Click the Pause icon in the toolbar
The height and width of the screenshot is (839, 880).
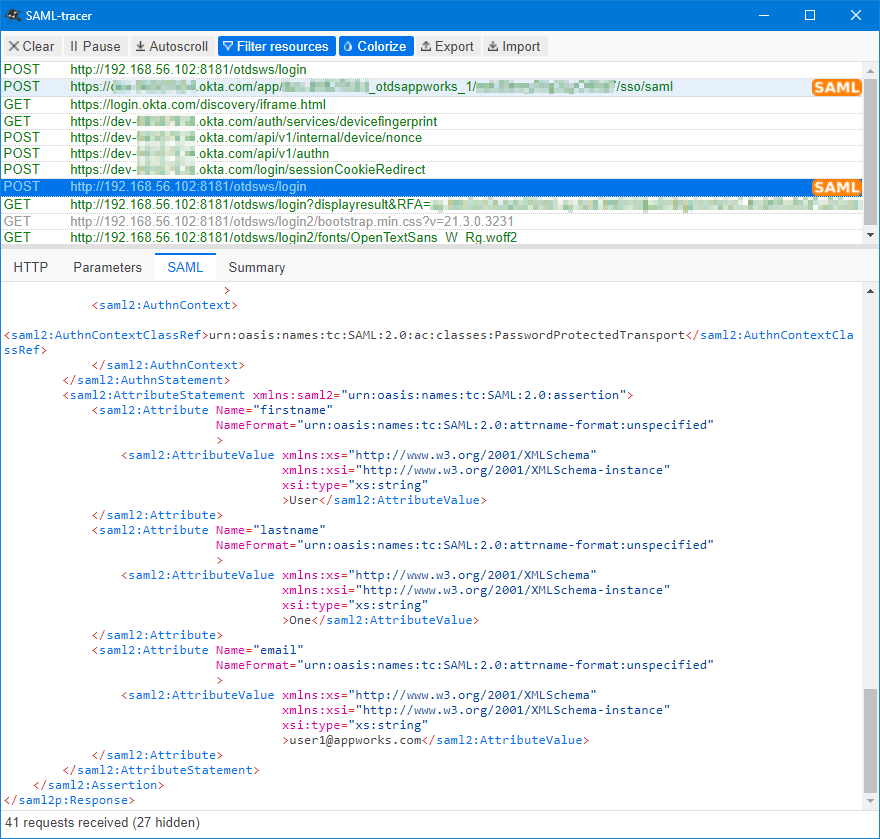pos(75,46)
